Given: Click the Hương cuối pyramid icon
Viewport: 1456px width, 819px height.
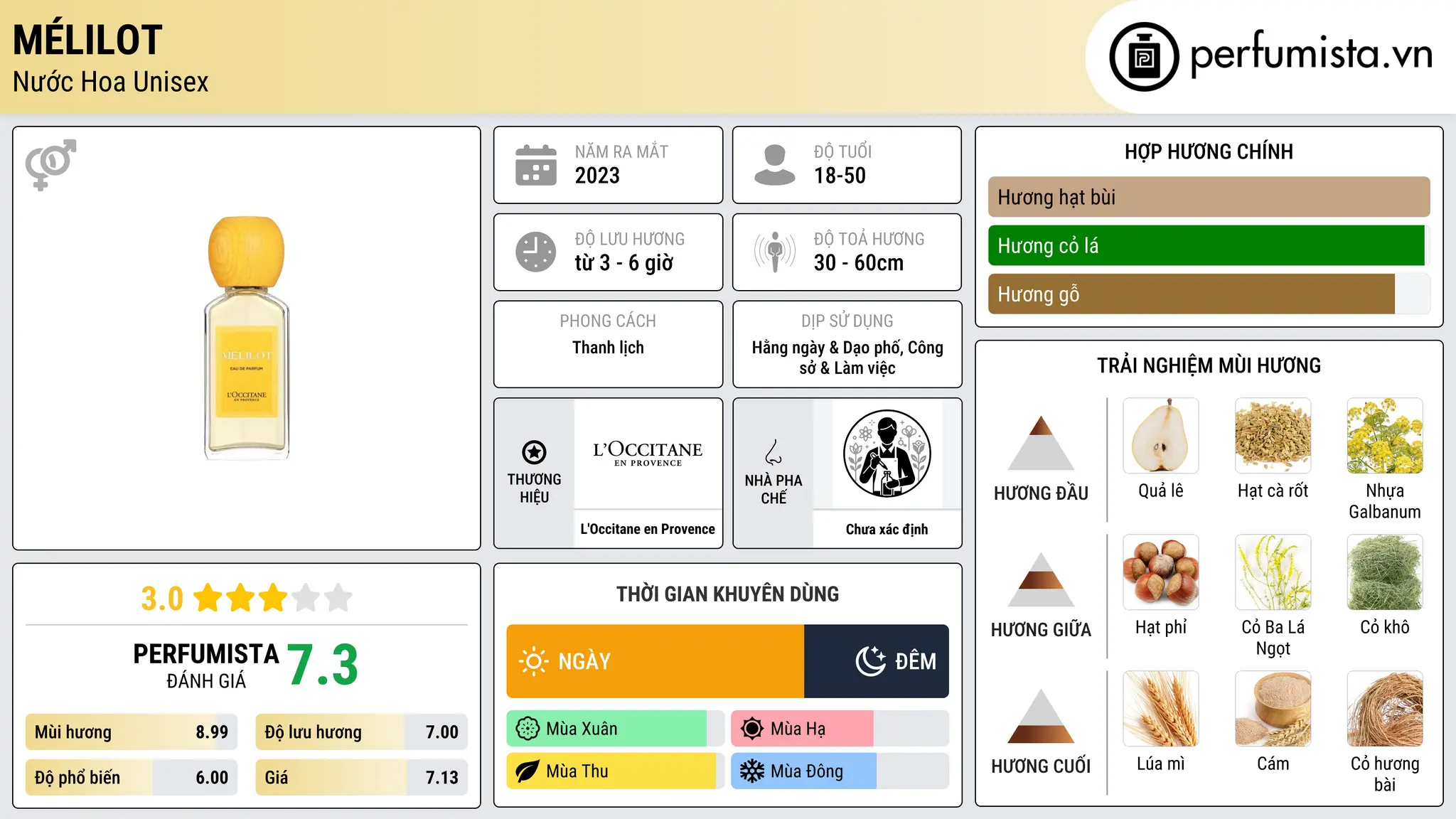Looking at the screenshot, I should [x=1041, y=716].
